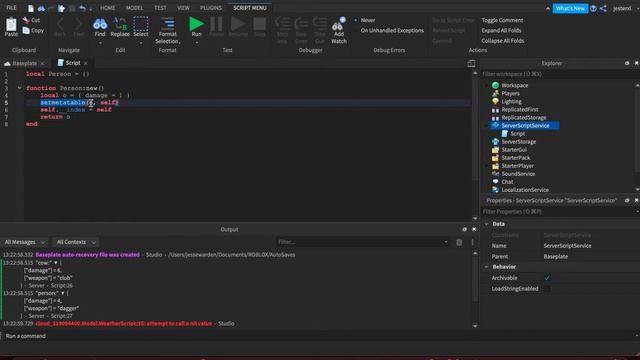Toggle the Archivable checkbox
Image resolution: width=640 pixels, height=360 pixels.
click(x=547, y=278)
